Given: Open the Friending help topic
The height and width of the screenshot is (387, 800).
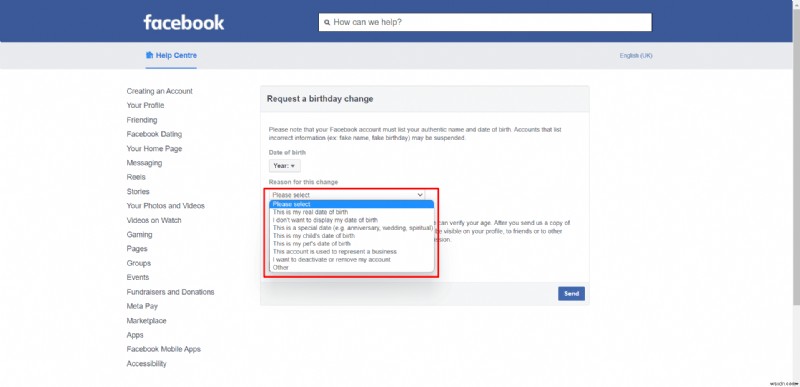Looking at the screenshot, I should [142, 120].
